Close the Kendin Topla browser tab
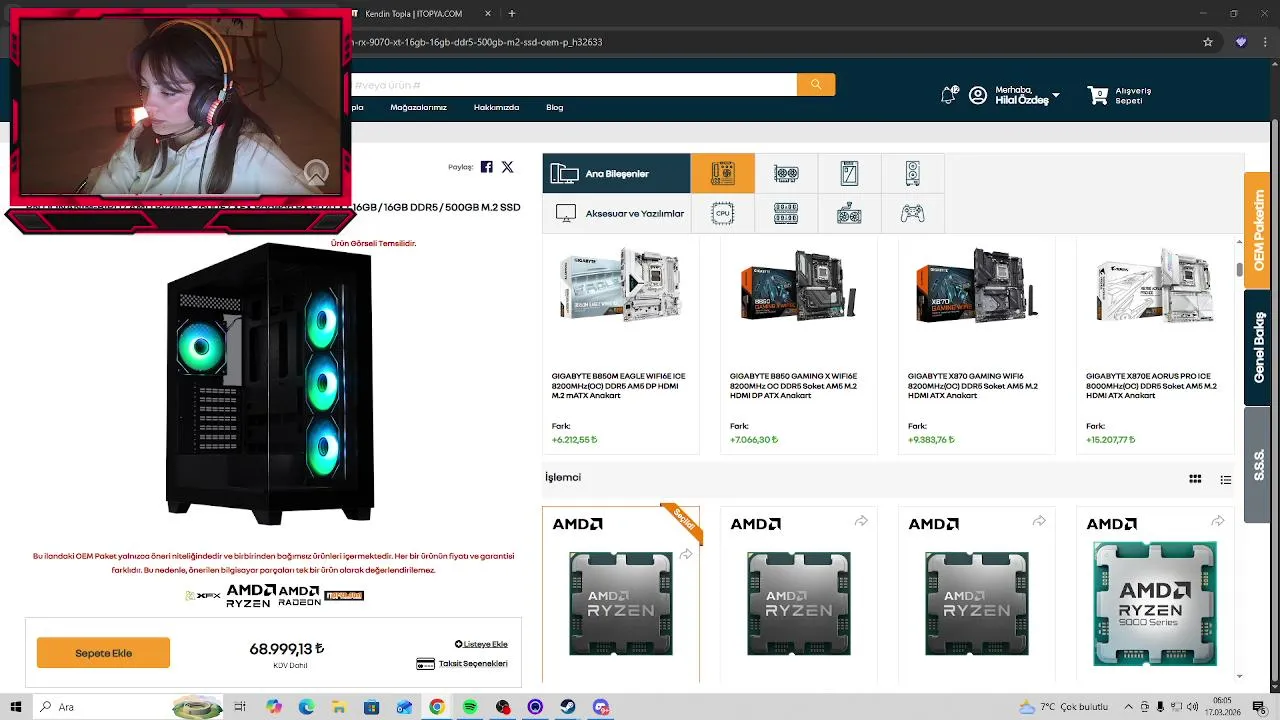Screen dimensions: 1280x720 488,14
